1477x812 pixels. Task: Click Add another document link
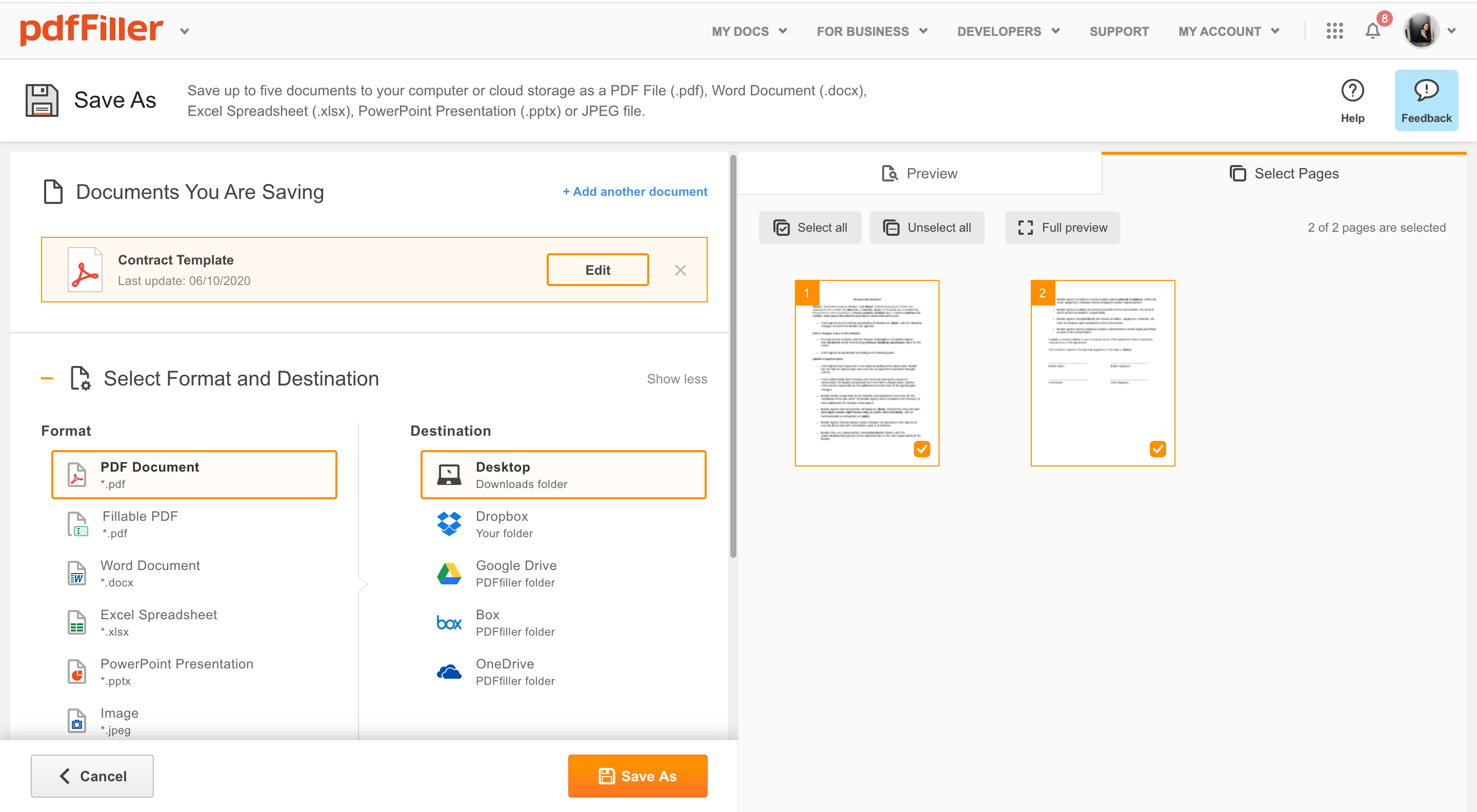click(x=635, y=191)
